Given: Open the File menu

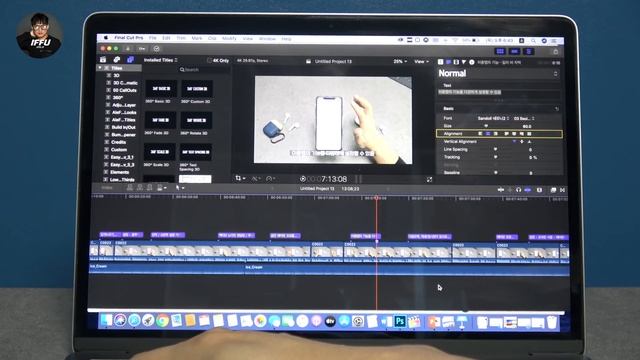Looking at the screenshot, I should 153,38.
